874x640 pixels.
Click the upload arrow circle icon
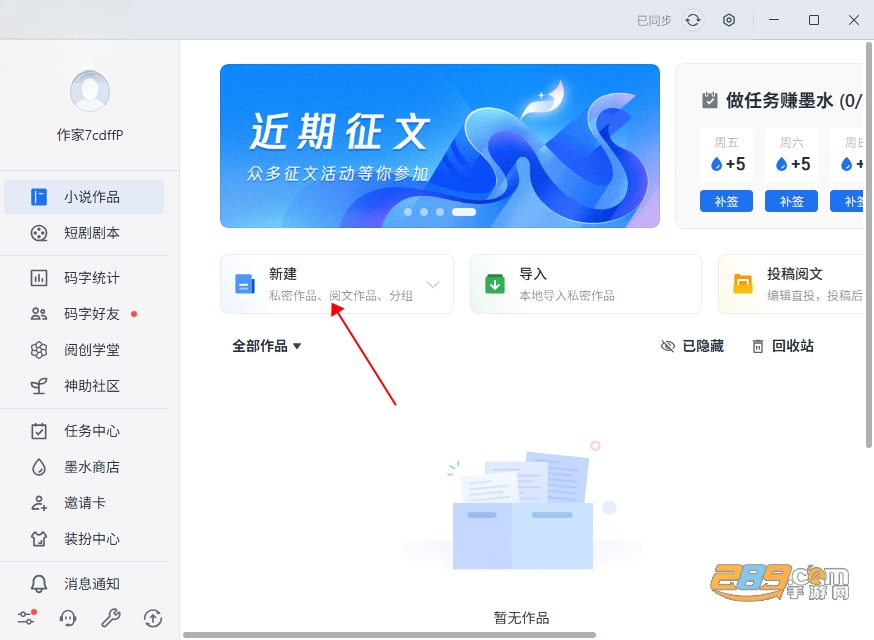click(153, 618)
